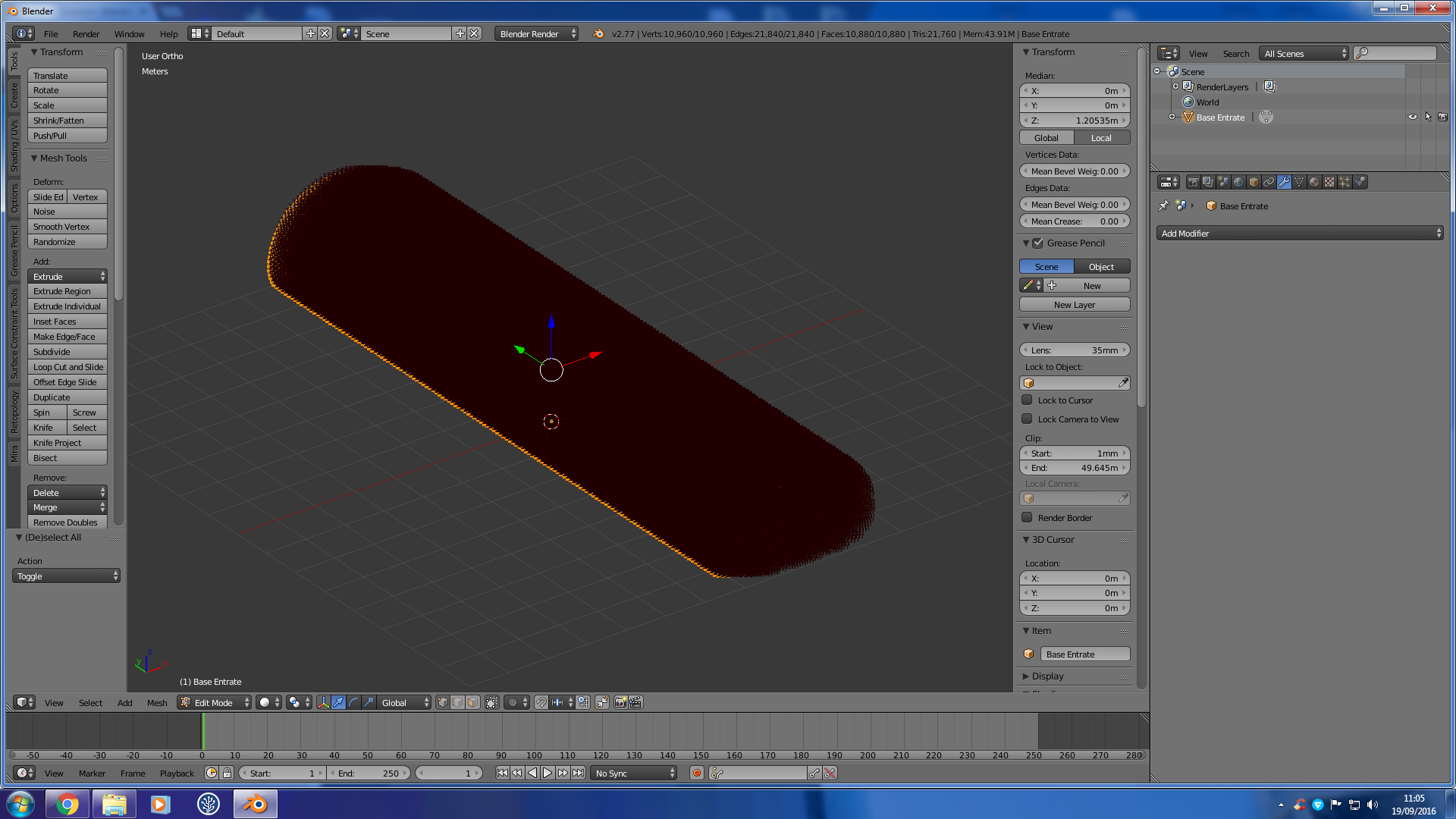Click the OpenGL render animation clapper icon
Screen dimensions: 1456x819
coord(635,702)
